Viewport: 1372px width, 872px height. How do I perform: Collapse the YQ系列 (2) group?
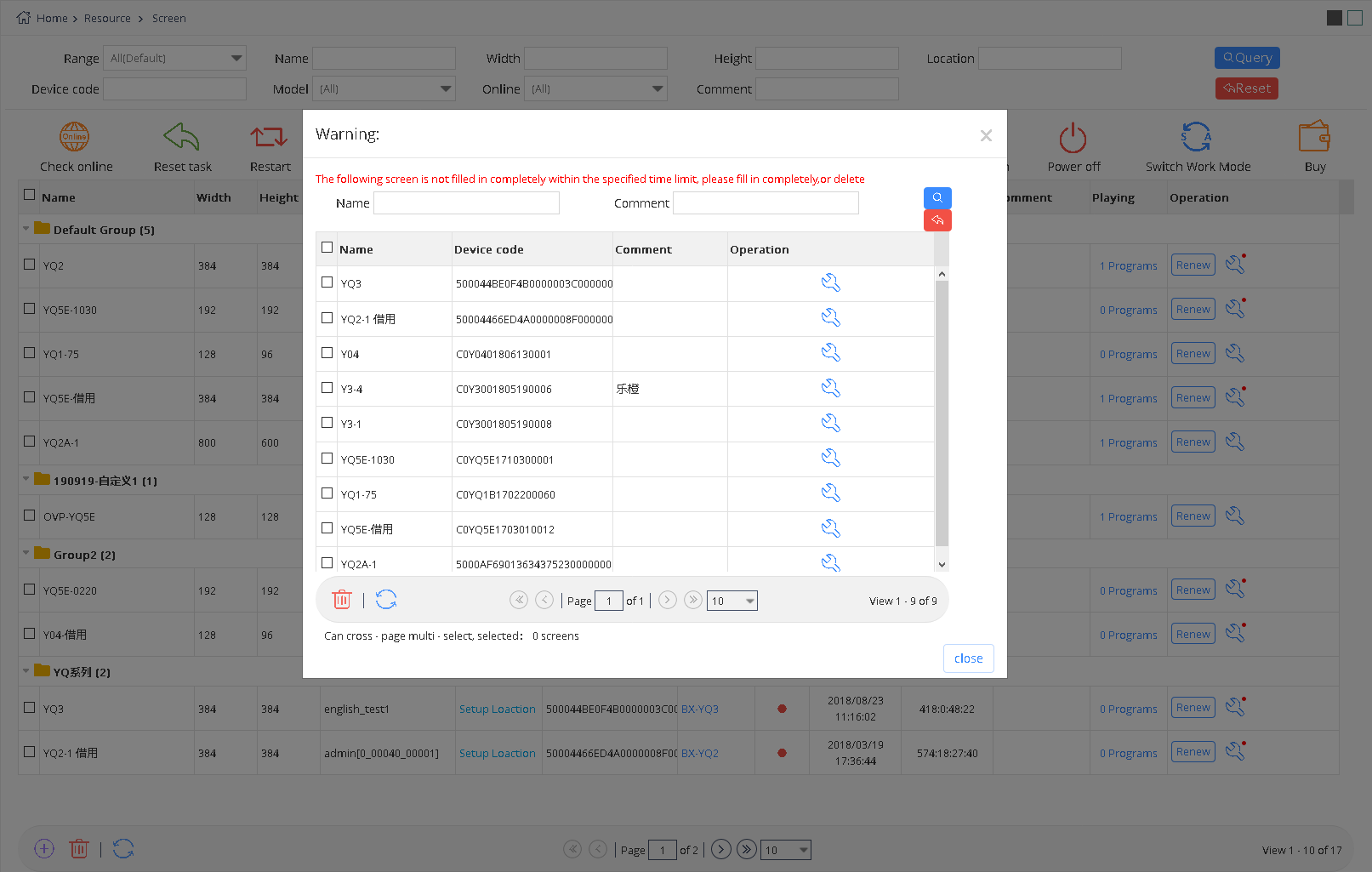[x=26, y=670]
